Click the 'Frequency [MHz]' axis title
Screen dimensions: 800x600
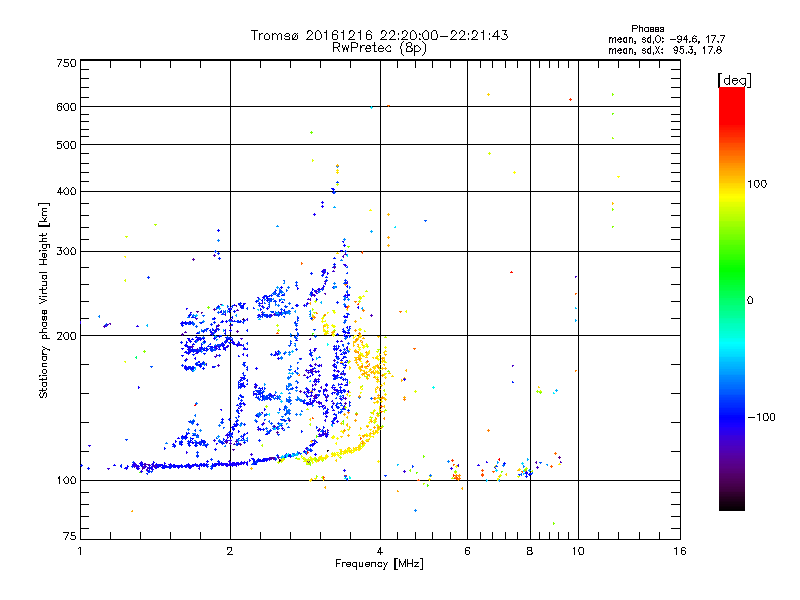click(379, 564)
